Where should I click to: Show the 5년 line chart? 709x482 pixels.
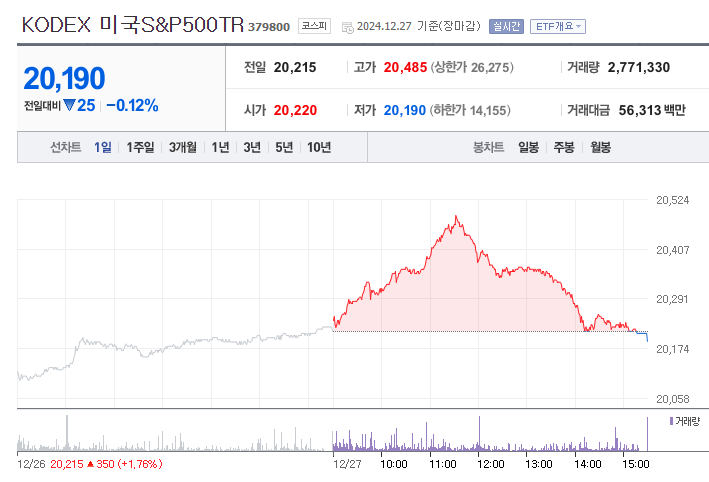pyautogui.click(x=284, y=147)
